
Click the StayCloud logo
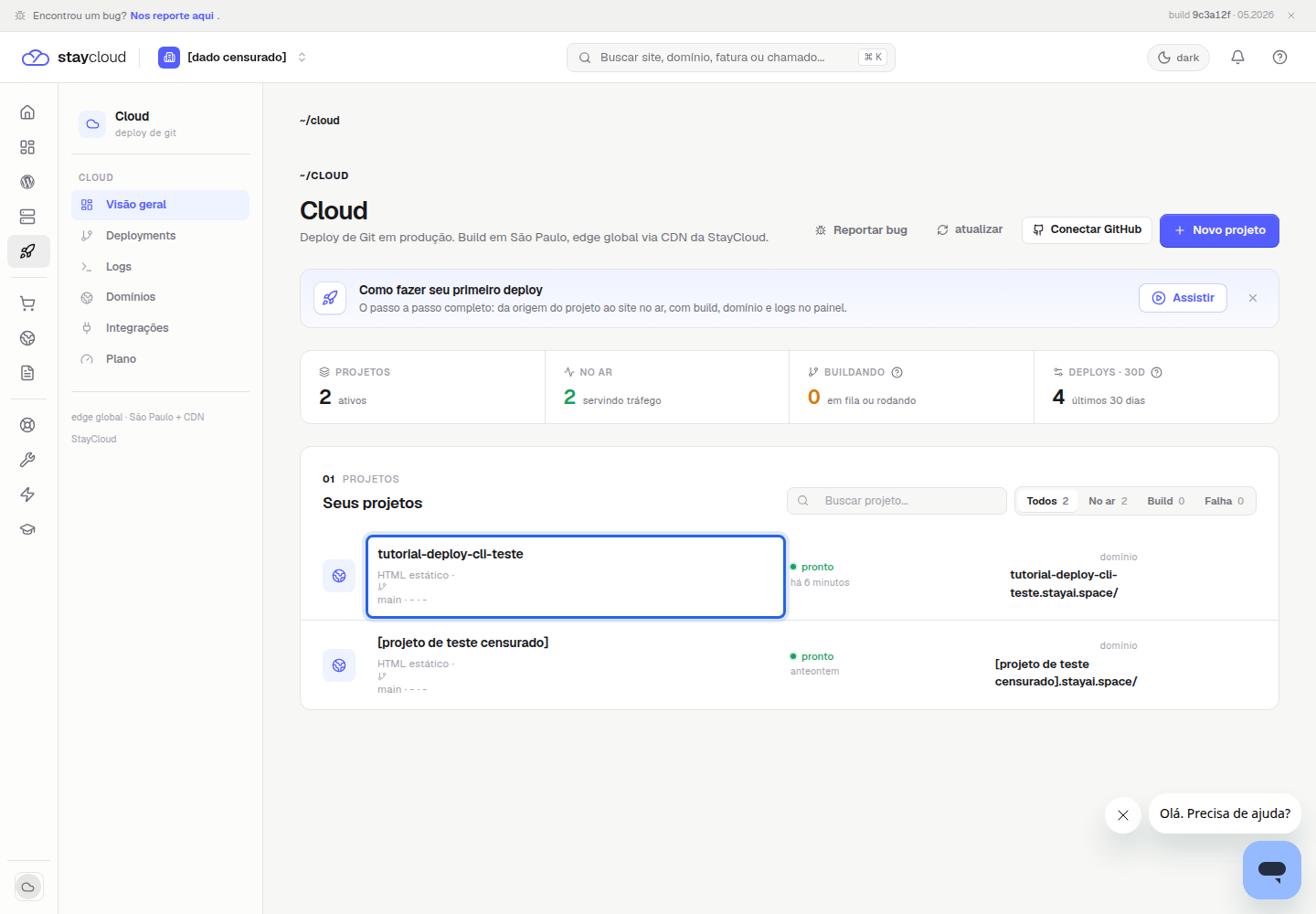click(x=74, y=58)
